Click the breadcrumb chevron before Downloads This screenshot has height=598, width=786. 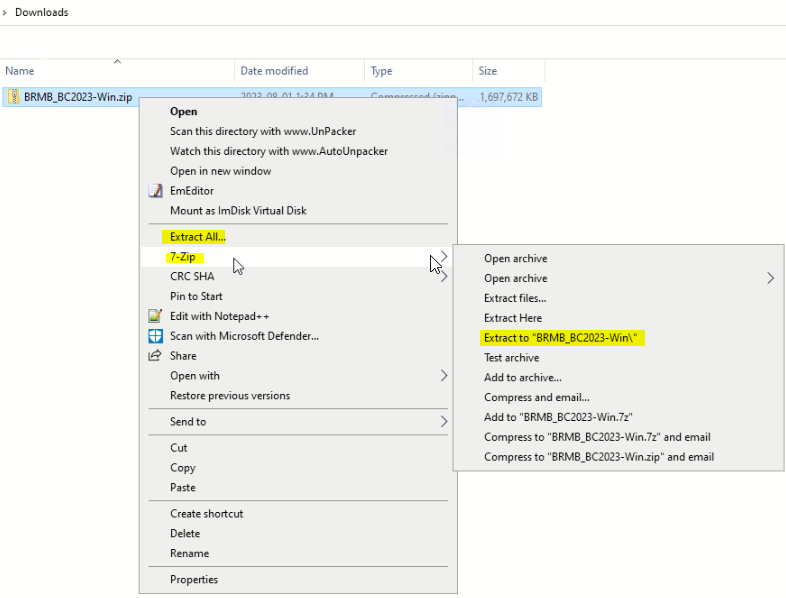click(5, 13)
